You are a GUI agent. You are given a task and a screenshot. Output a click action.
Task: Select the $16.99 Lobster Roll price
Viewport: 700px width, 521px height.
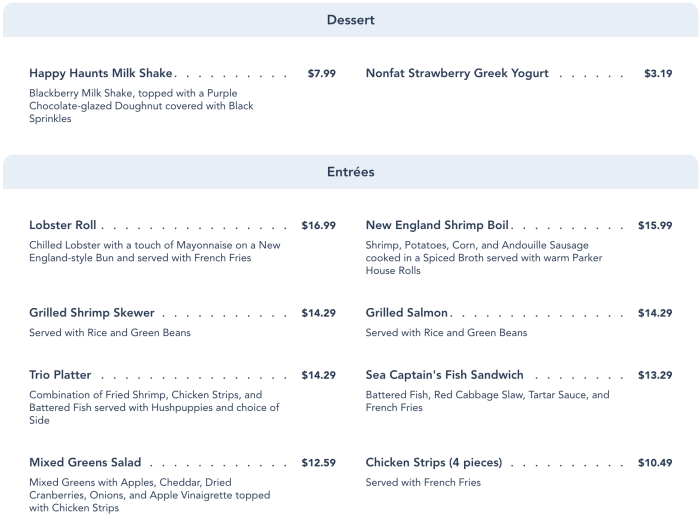(x=318, y=225)
